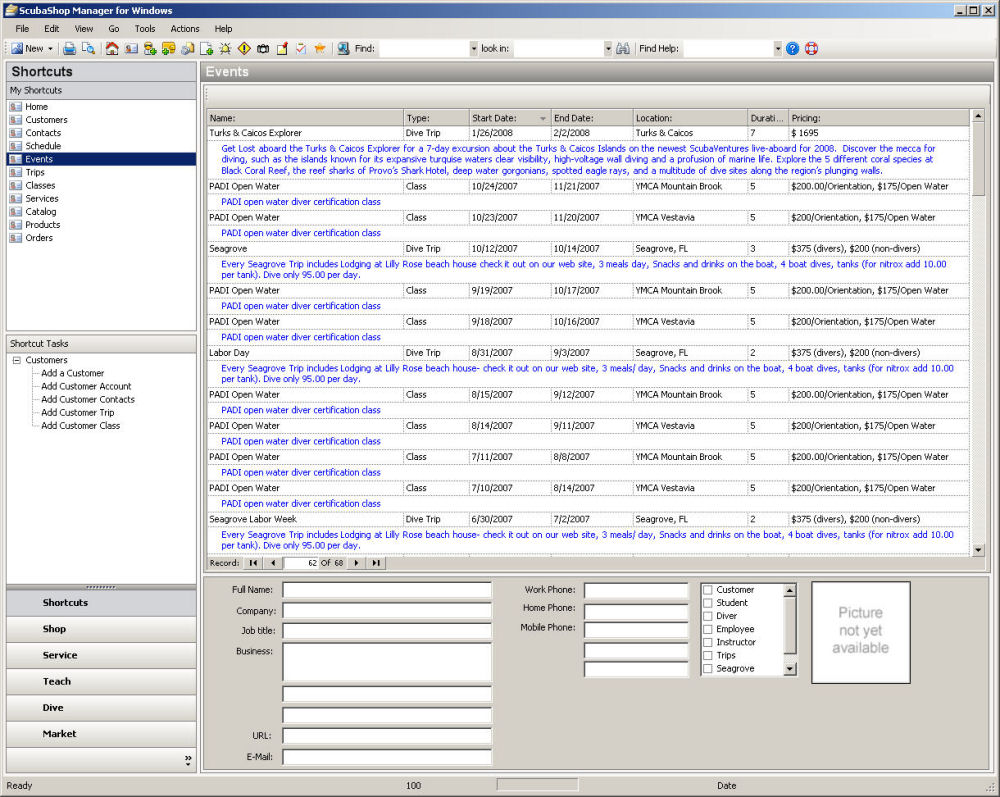1000x797 pixels.
Task: Click the search icon left of Find
Action: (x=343, y=48)
